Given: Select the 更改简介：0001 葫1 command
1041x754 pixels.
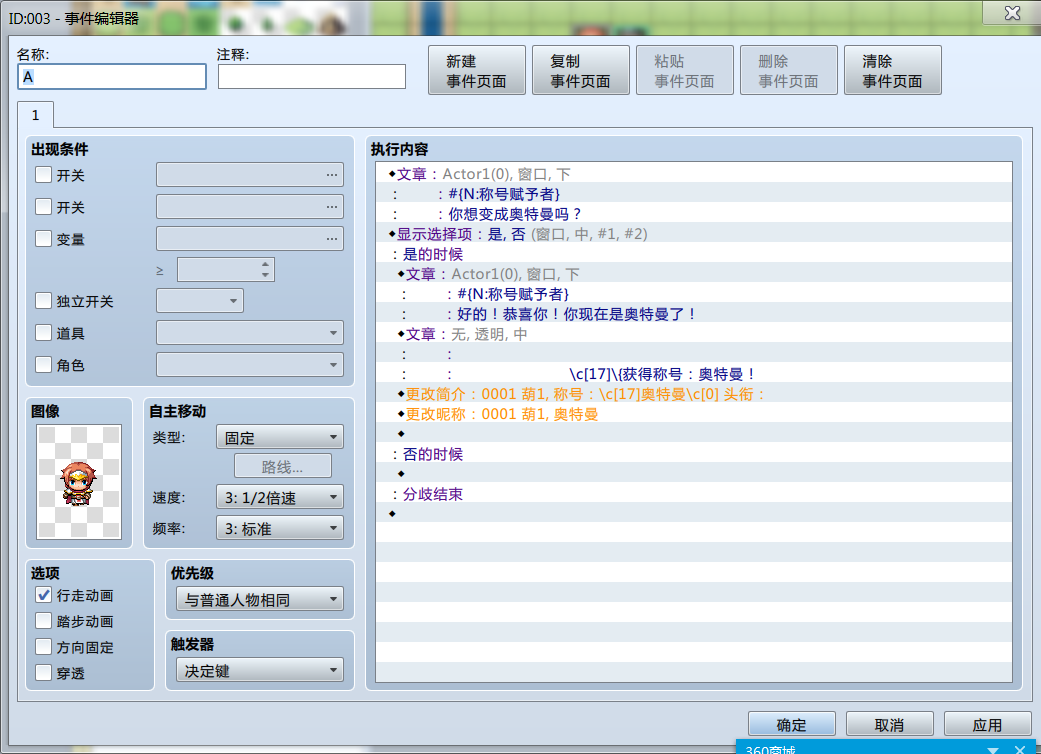Looking at the screenshot, I should point(694,394).
